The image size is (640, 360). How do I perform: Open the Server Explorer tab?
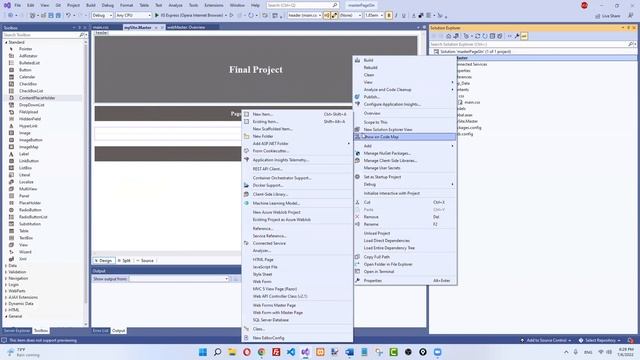[17, 331]
